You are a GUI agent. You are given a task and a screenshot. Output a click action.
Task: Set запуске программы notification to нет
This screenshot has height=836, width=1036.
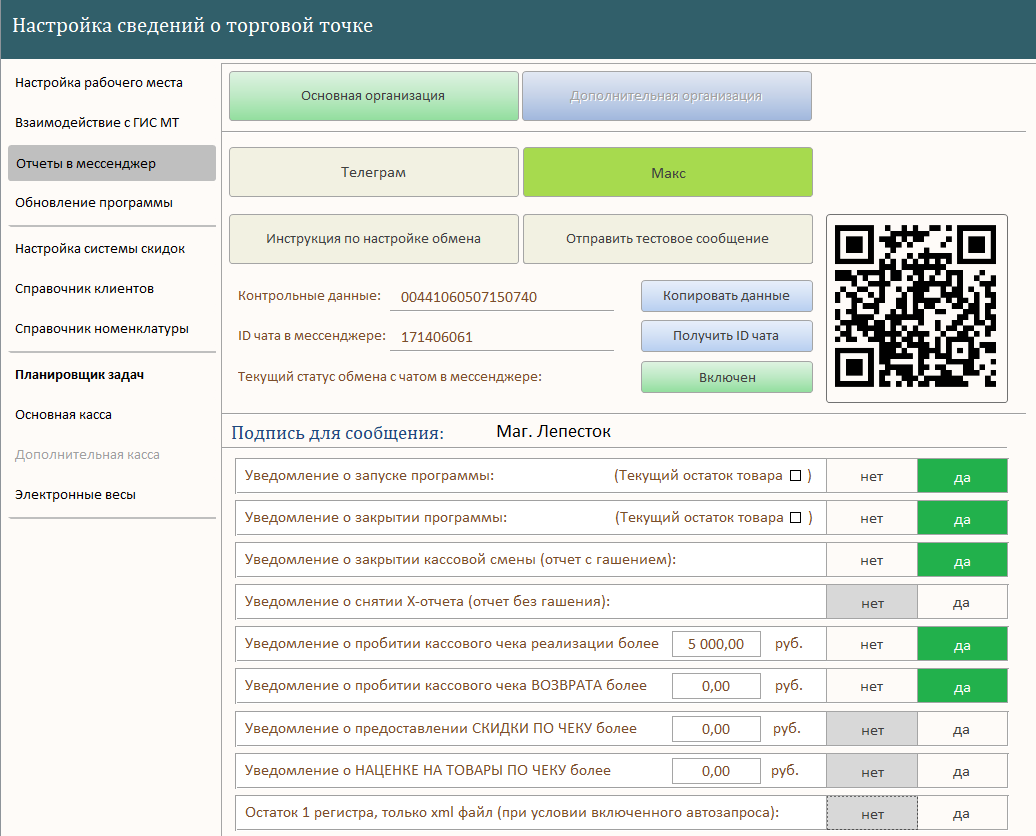click(871, 476)
